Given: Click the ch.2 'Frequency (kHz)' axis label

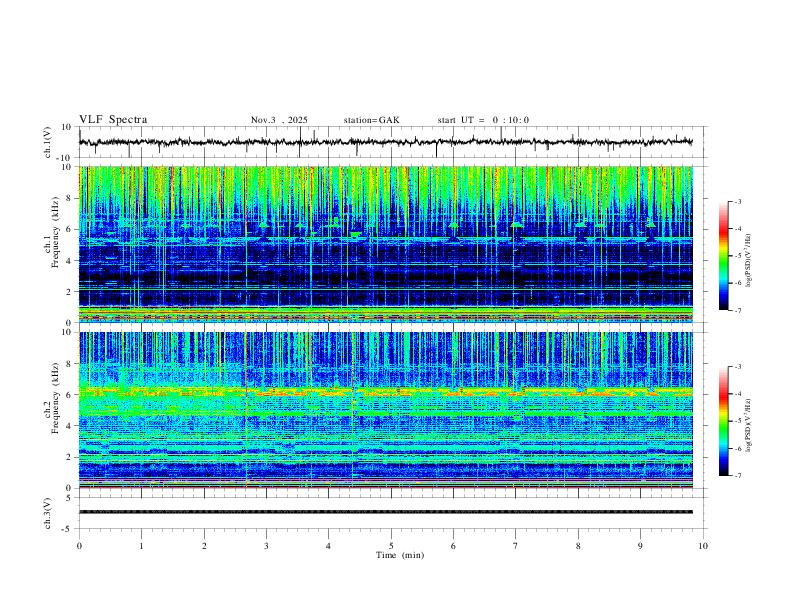Looking at the screenshot, I should 55,397.
